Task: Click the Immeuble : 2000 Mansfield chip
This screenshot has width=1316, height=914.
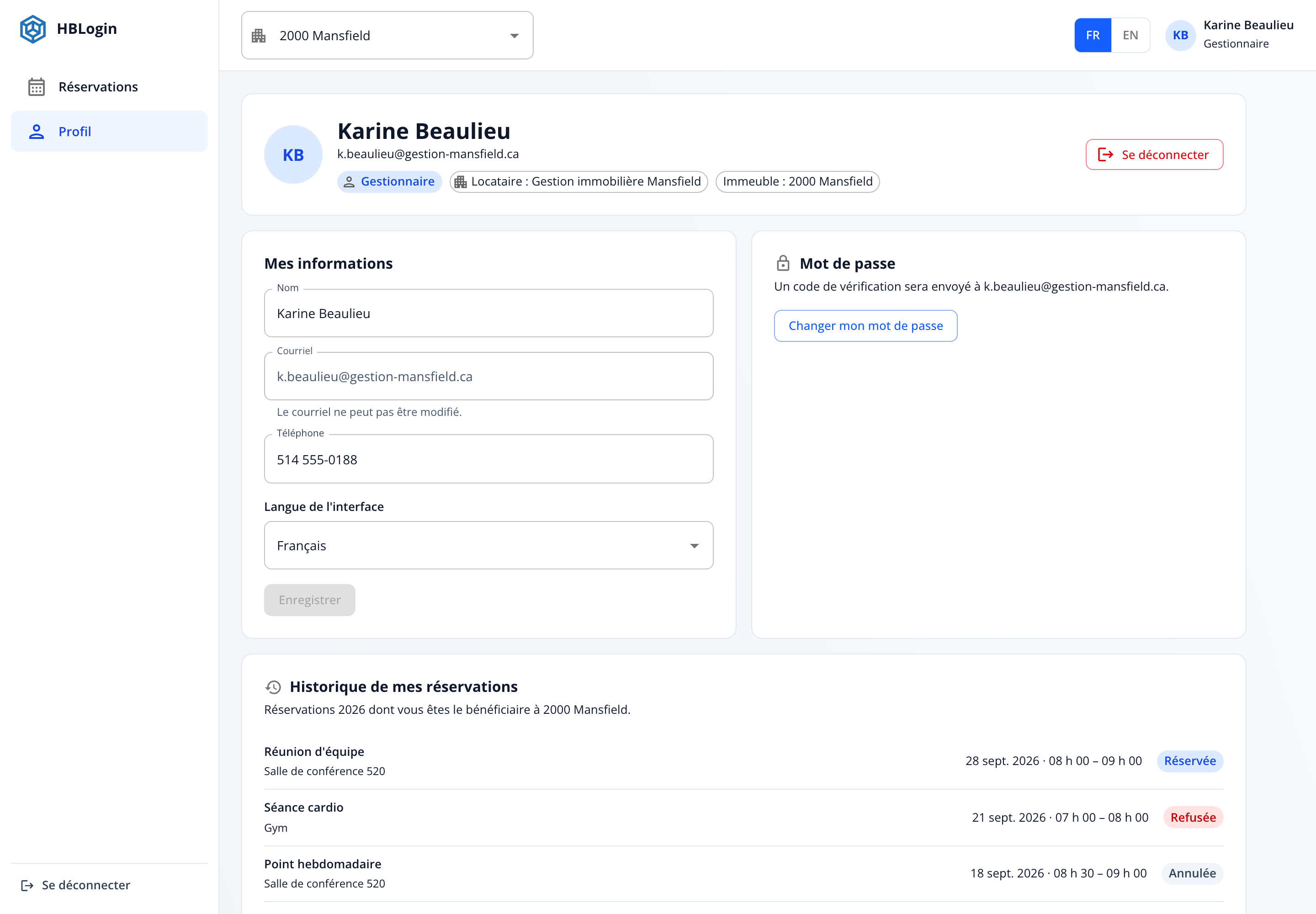Action: click(798, 182)
